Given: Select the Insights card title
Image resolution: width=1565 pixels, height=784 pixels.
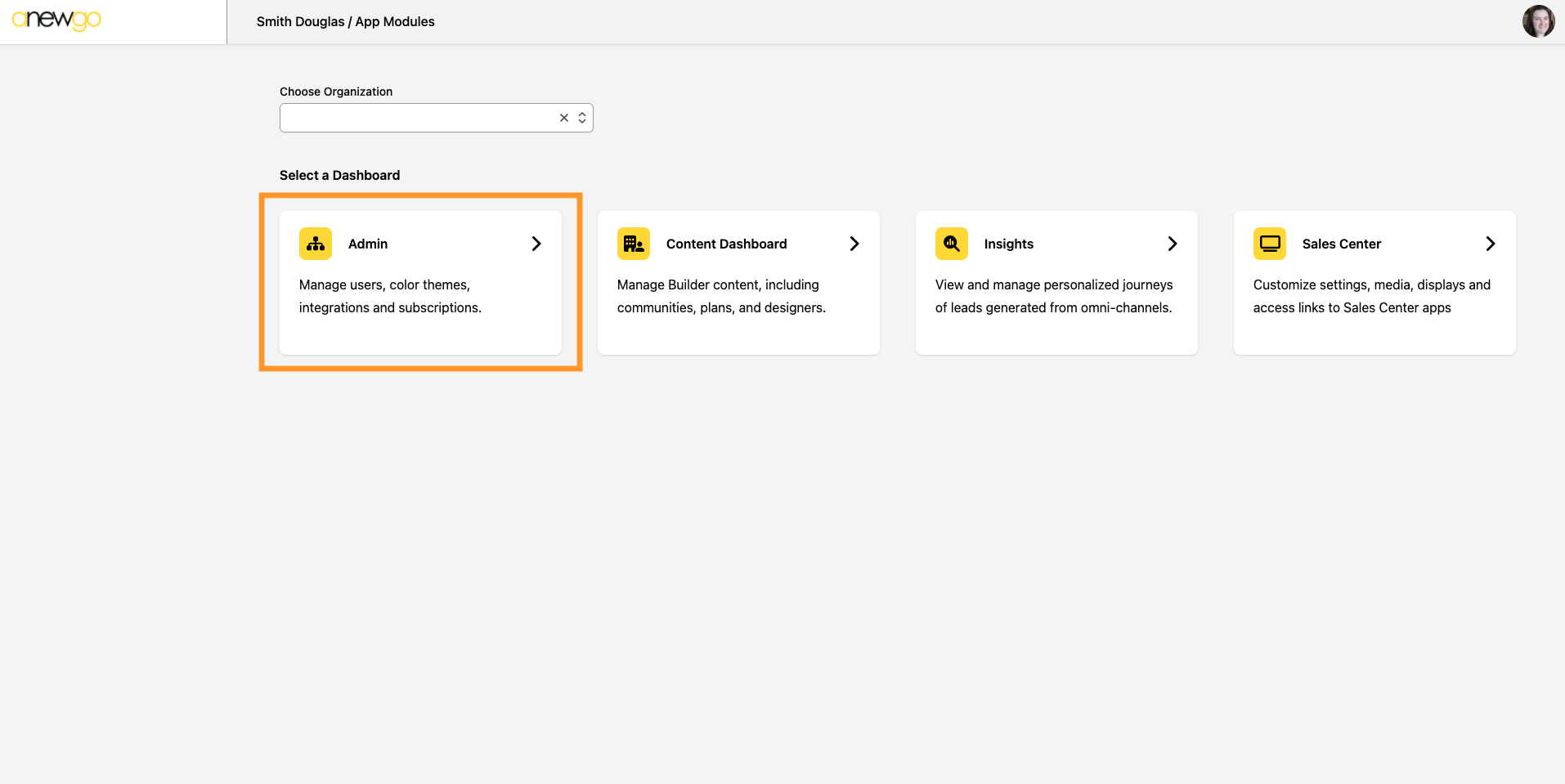Looking at the screenshot, I should pyautogui.click(x=1008, y=244).
